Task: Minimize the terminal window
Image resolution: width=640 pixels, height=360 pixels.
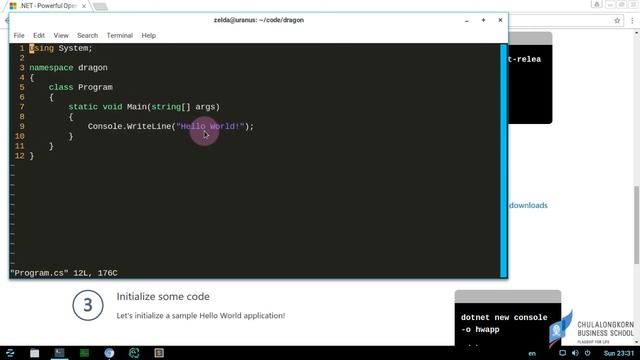Action: click(467, 20)
